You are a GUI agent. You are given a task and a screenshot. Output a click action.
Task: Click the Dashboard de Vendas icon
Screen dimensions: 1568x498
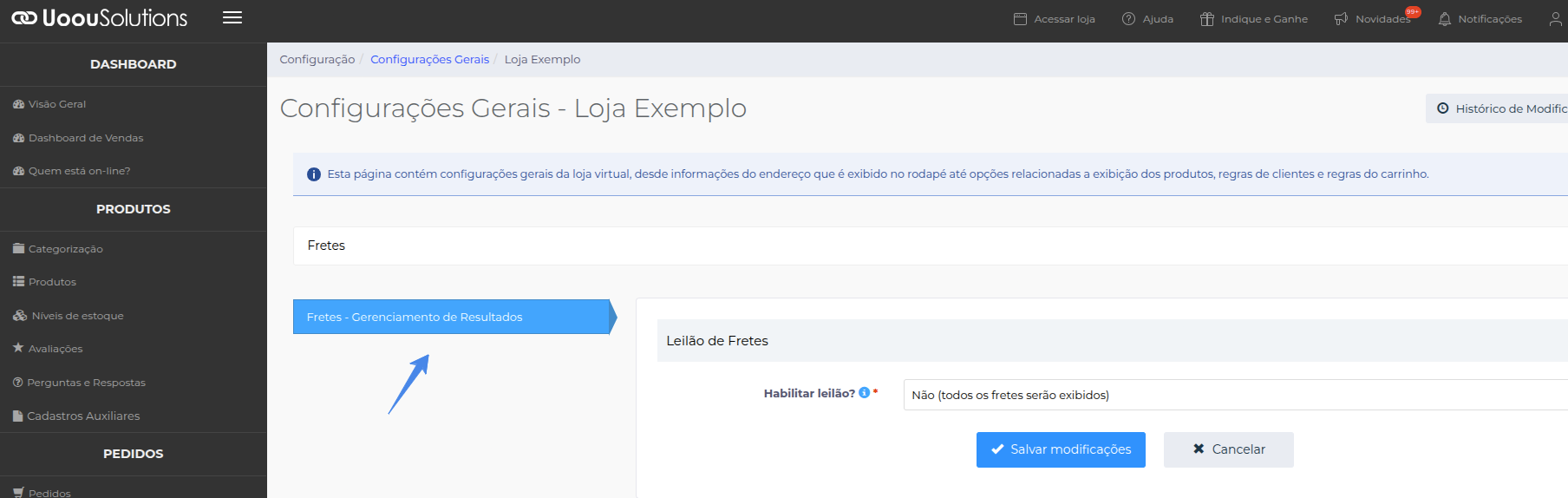click(18, 138)
